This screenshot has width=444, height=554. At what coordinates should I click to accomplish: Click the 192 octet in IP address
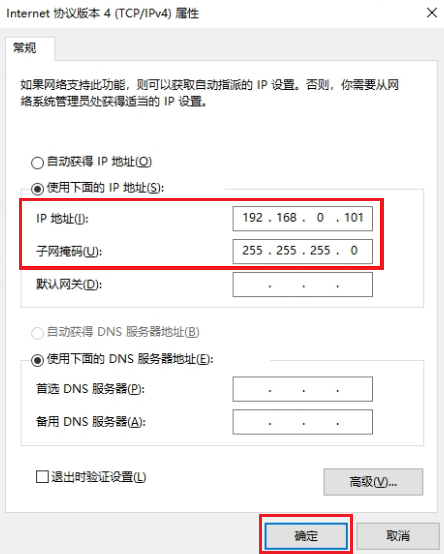point(252,218)
